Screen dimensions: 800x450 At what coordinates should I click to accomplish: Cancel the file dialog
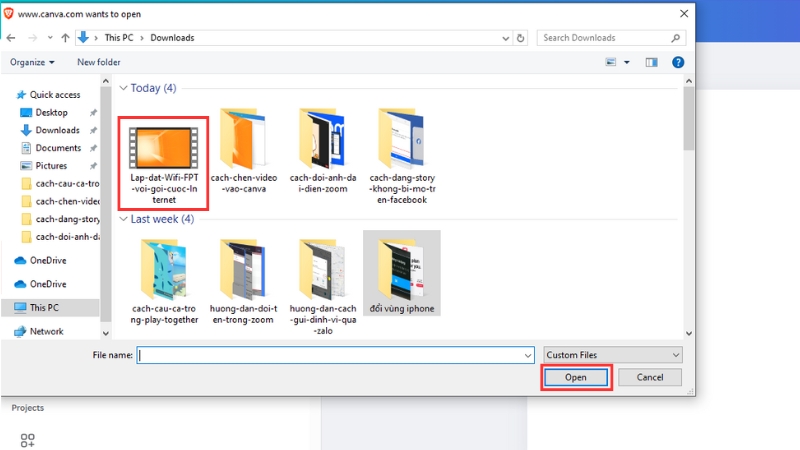pos(649,377)
